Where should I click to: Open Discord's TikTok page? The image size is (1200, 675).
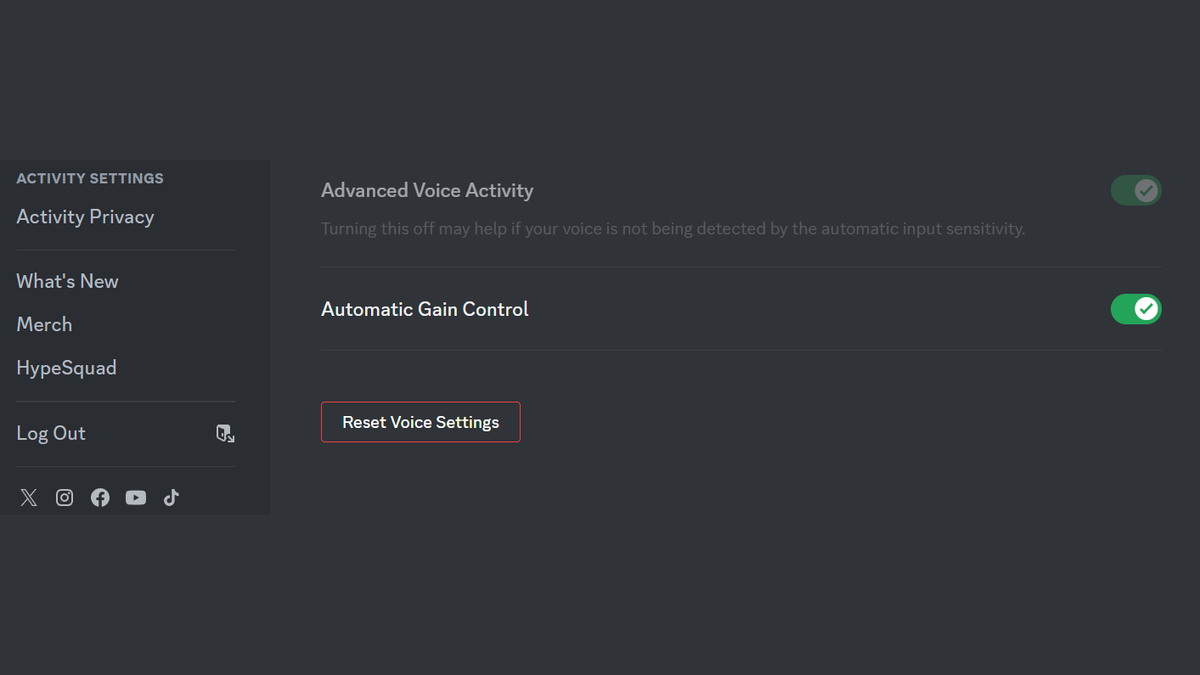point(171,497)
